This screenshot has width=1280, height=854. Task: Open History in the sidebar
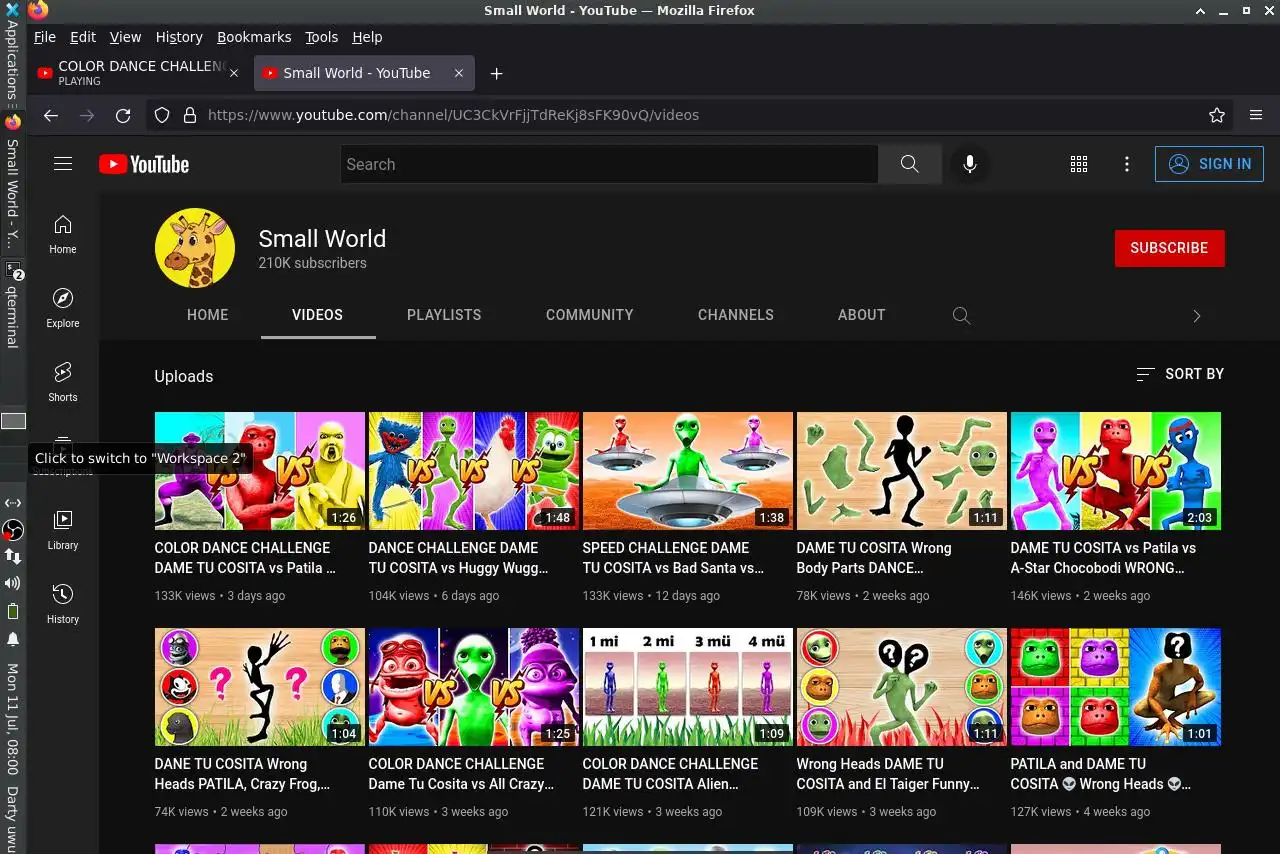point(63,604)
